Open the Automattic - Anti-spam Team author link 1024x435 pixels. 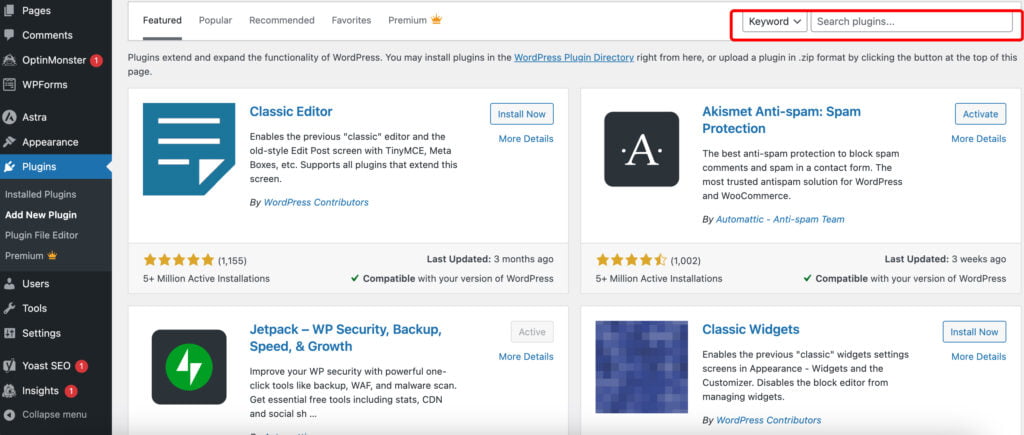[780, 219]
